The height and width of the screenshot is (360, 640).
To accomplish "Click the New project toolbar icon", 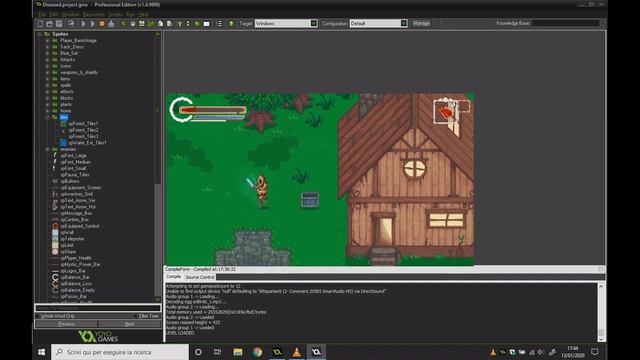I will pos(40,24).
